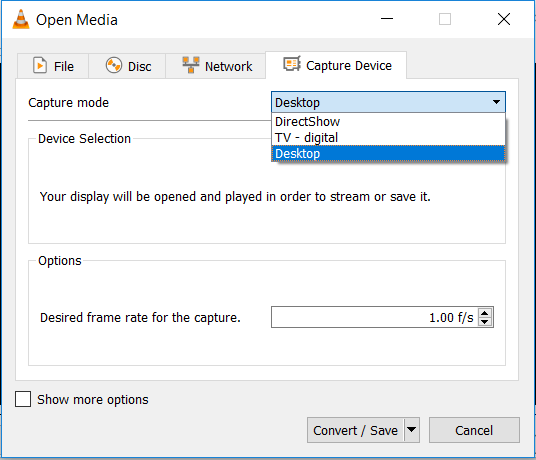Click the Network tab network icon
This screenshot has width=536, height=460.
[x=191, y=65]
